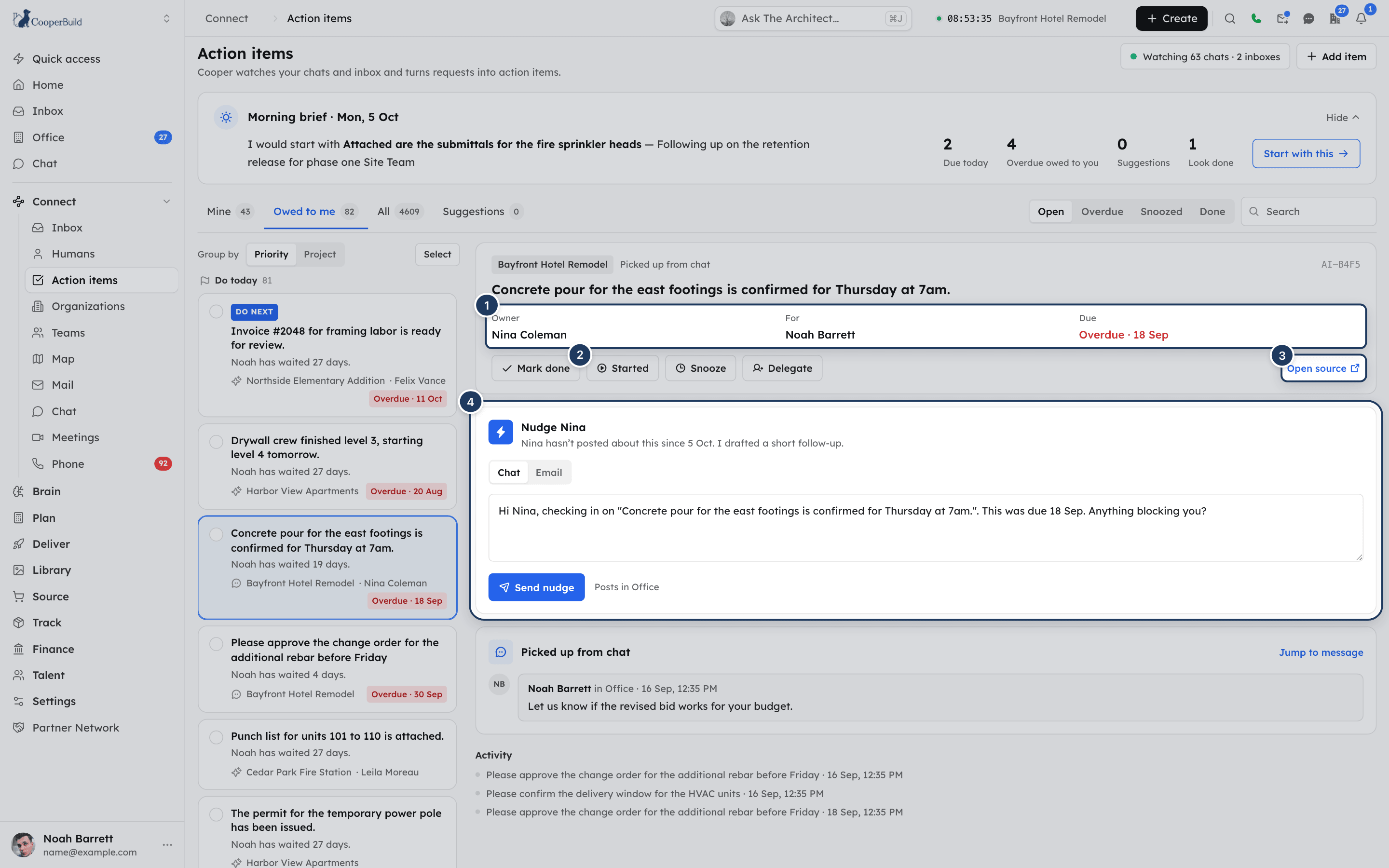Switch the nudge to the Email tab
The width and height of the screenshot is (1389, 868).
[x=549, y=473]
